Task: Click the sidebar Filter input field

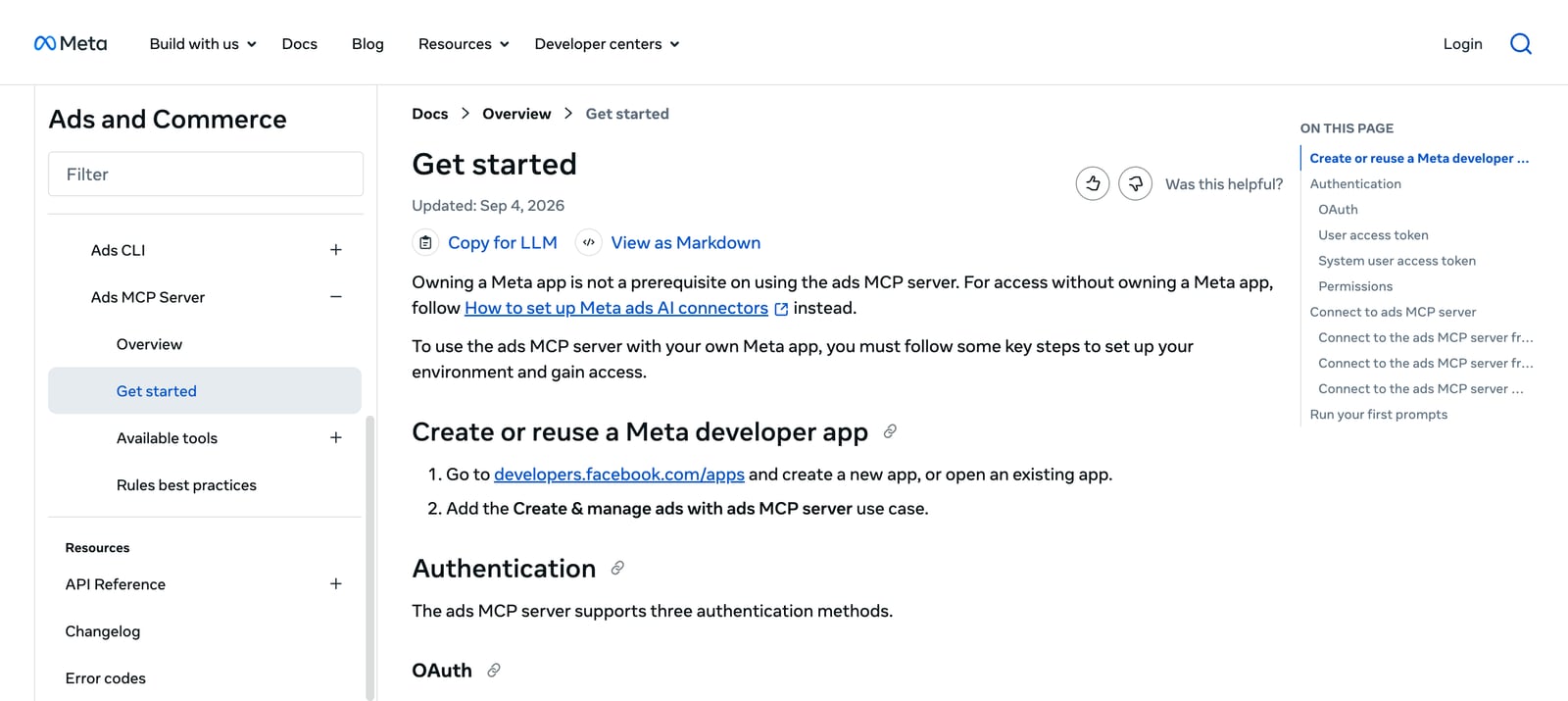Action: [x=206, y=174]
